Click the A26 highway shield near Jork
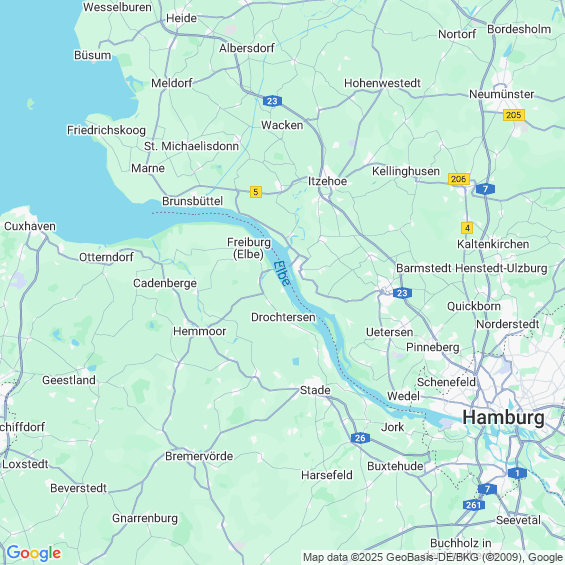The width and height of the screenshot is (565, 565). click(x=360, y=438)
